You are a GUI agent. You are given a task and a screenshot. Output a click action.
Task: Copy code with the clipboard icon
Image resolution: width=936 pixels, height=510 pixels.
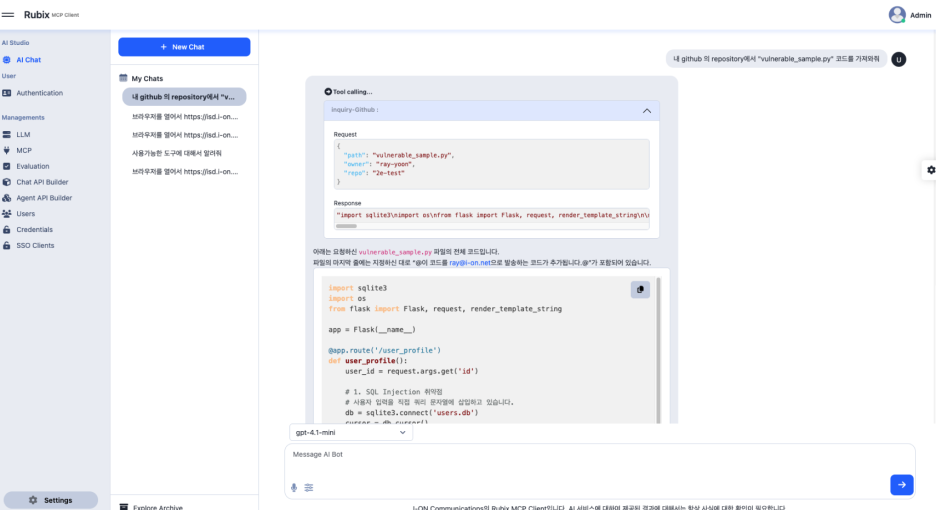click(x=640, y=290)
